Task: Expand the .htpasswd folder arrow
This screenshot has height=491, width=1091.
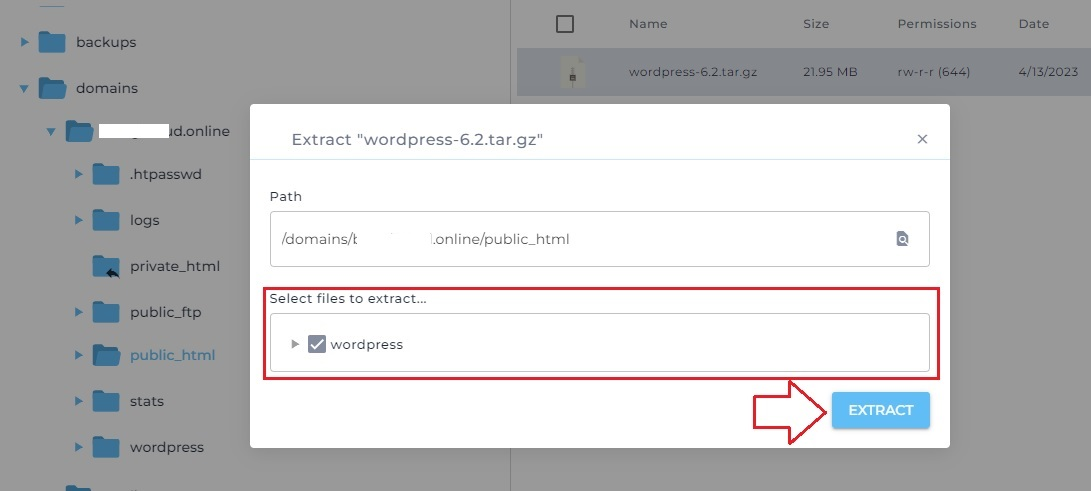Action: click(x=79, y=175)
